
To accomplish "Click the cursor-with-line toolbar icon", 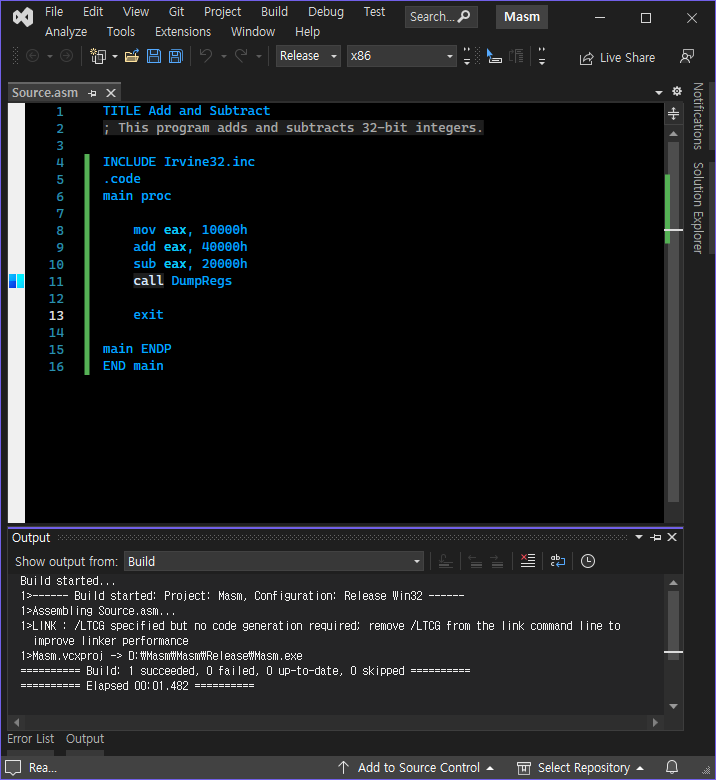I will click(494, 56).
